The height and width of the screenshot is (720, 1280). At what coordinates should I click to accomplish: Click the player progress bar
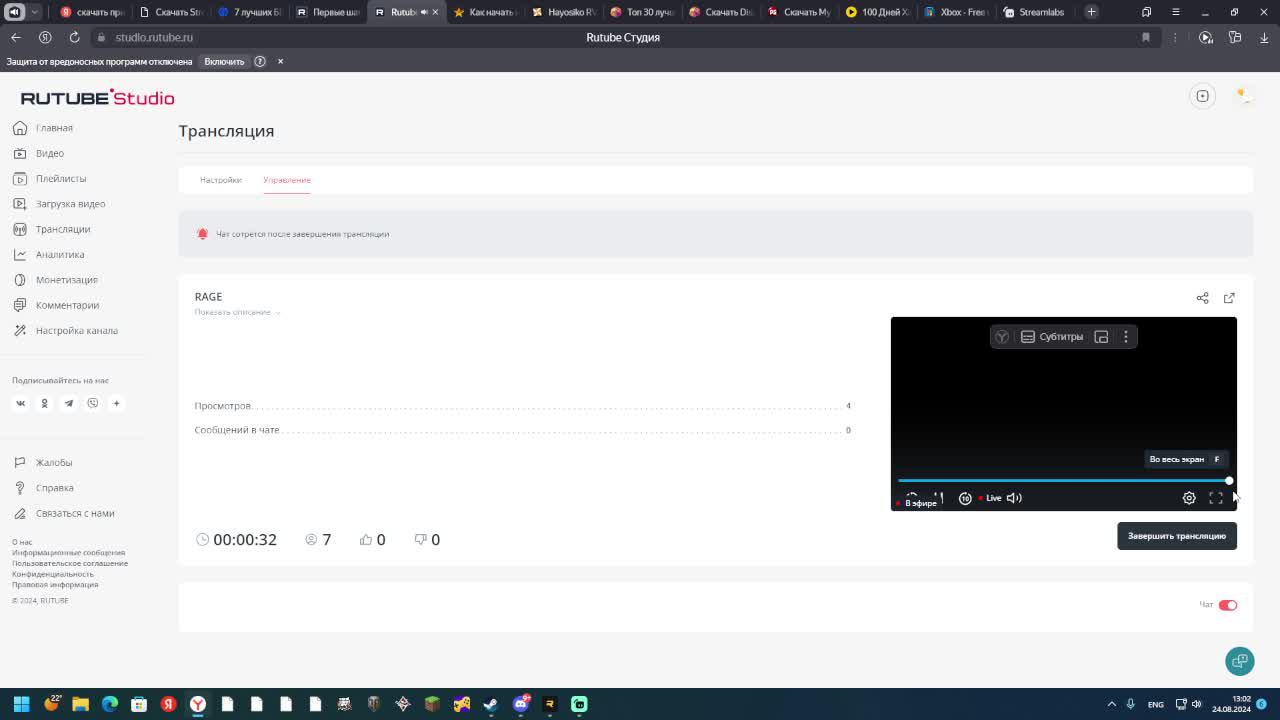pyautogui.click(x=1064, y=481)
